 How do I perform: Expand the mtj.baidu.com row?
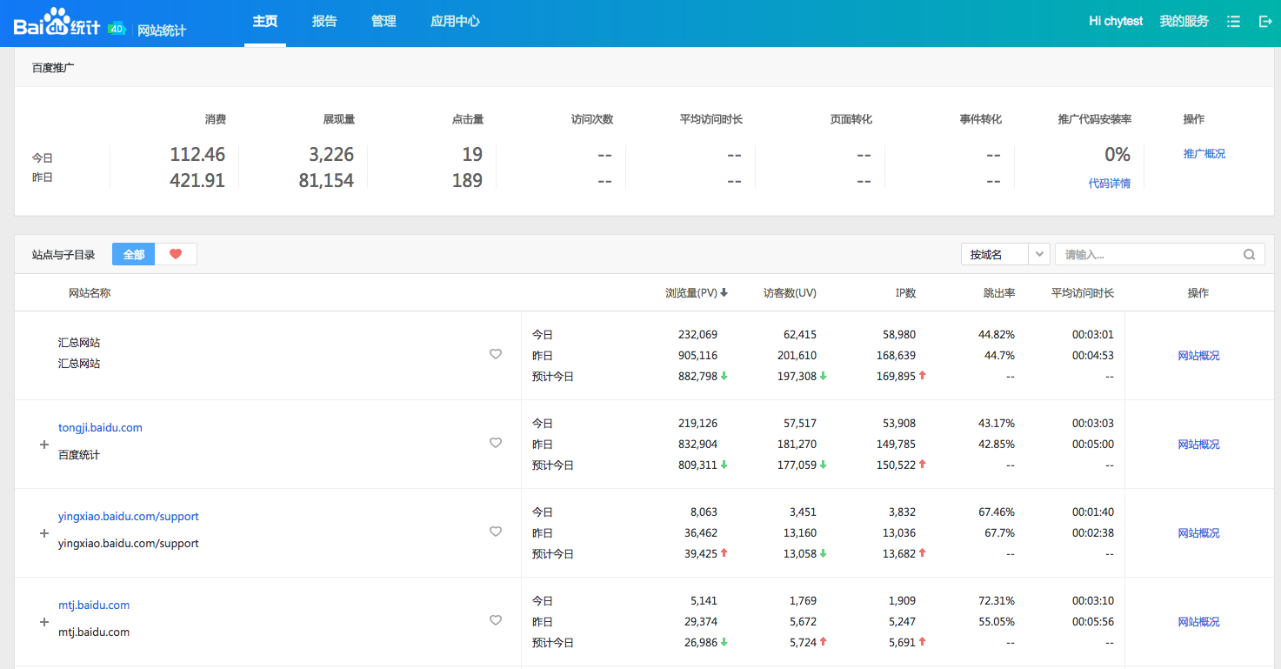tap(44, 622)
